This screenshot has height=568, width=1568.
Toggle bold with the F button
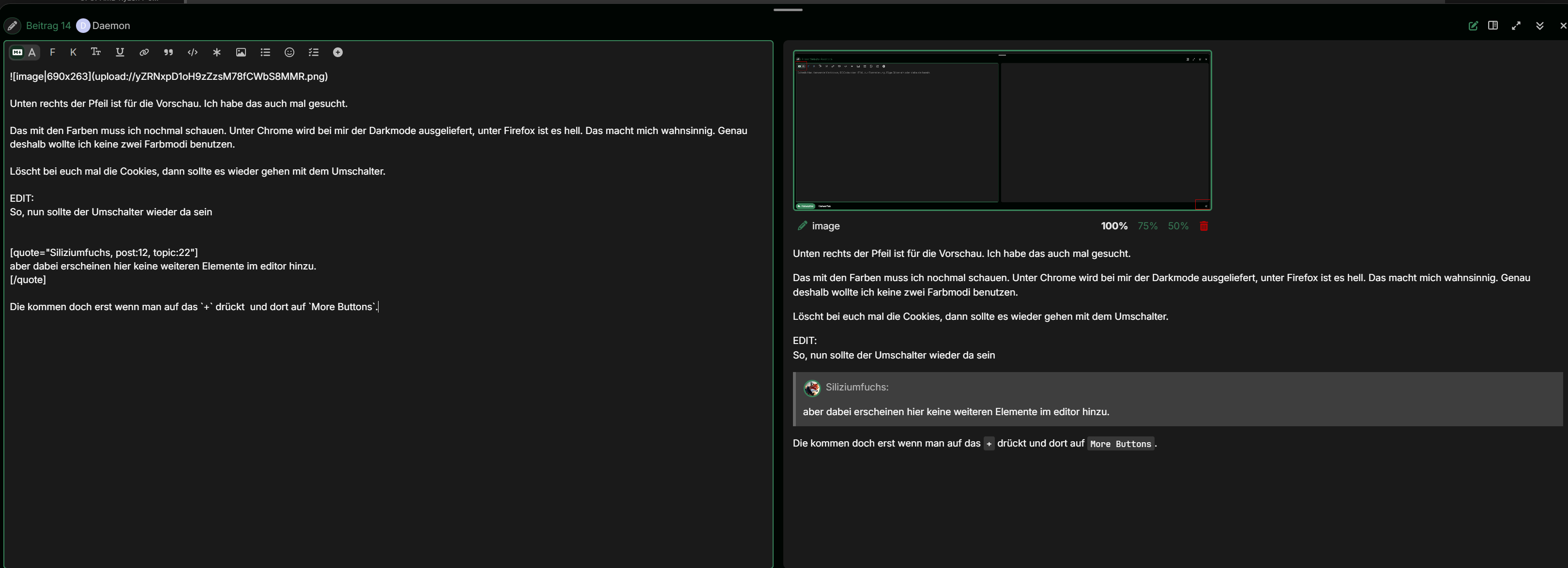[x=52, y=52]
